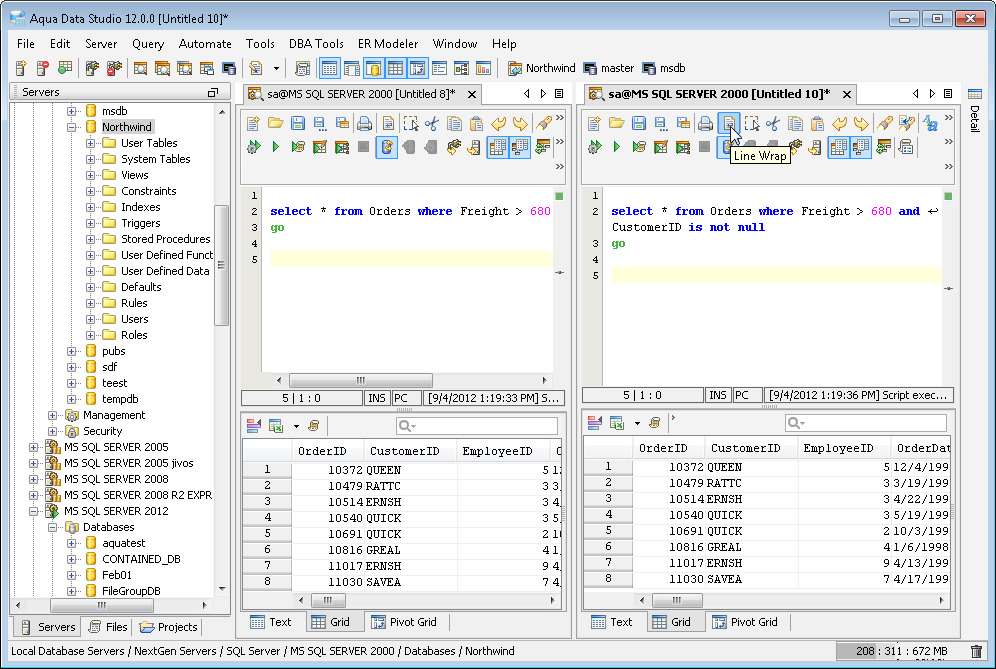Screen dimensions: 996x669
Task: Click Save icon in Untitled 8 editor toolbar
Action: click(x=298, y=123)
